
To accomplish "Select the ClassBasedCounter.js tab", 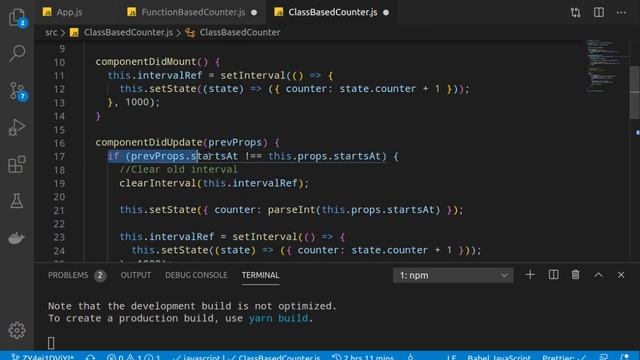I will coord(333,12).
